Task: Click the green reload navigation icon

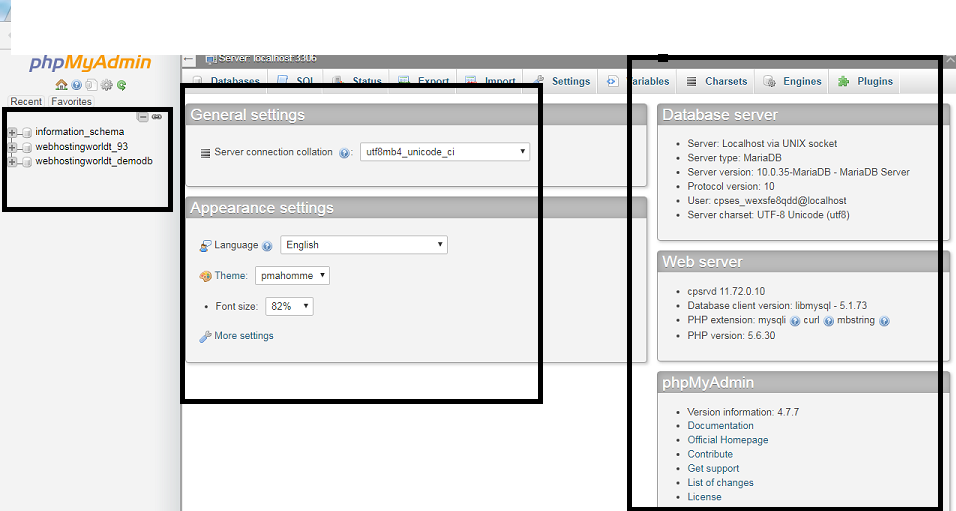Action: pyautogui.click(x=121, y=85)
